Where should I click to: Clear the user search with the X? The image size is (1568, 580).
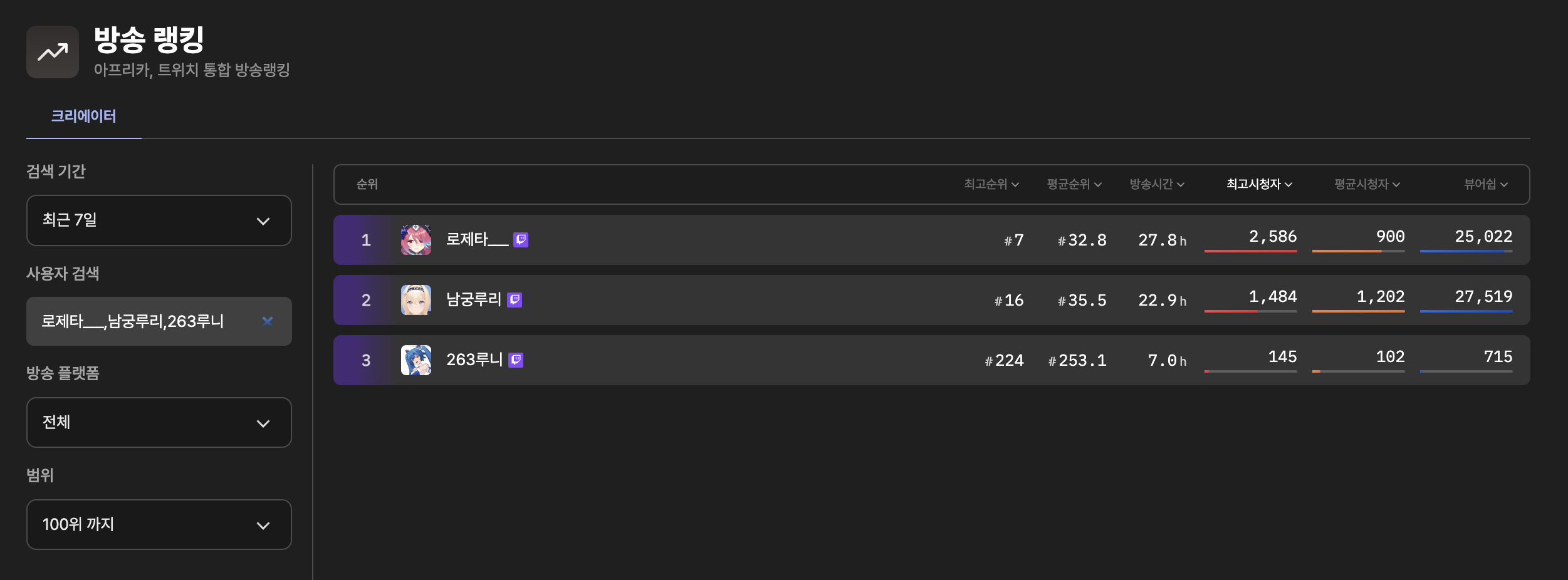[x=268, y=321]
